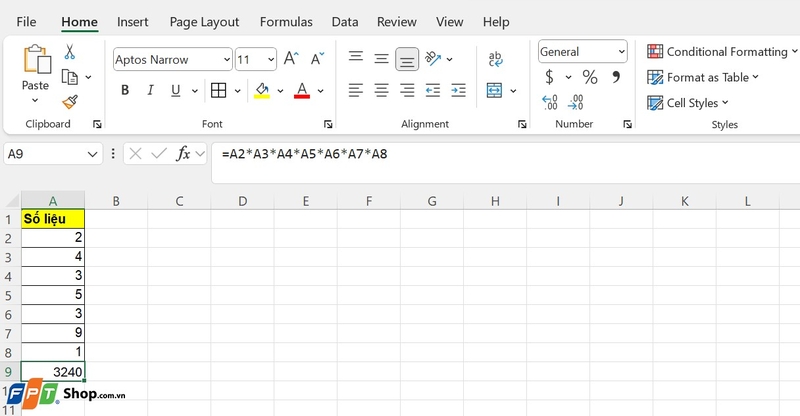This screenshot has width=800, height=416.
Task: Open Cell Styles gallery
Action: 687,103
